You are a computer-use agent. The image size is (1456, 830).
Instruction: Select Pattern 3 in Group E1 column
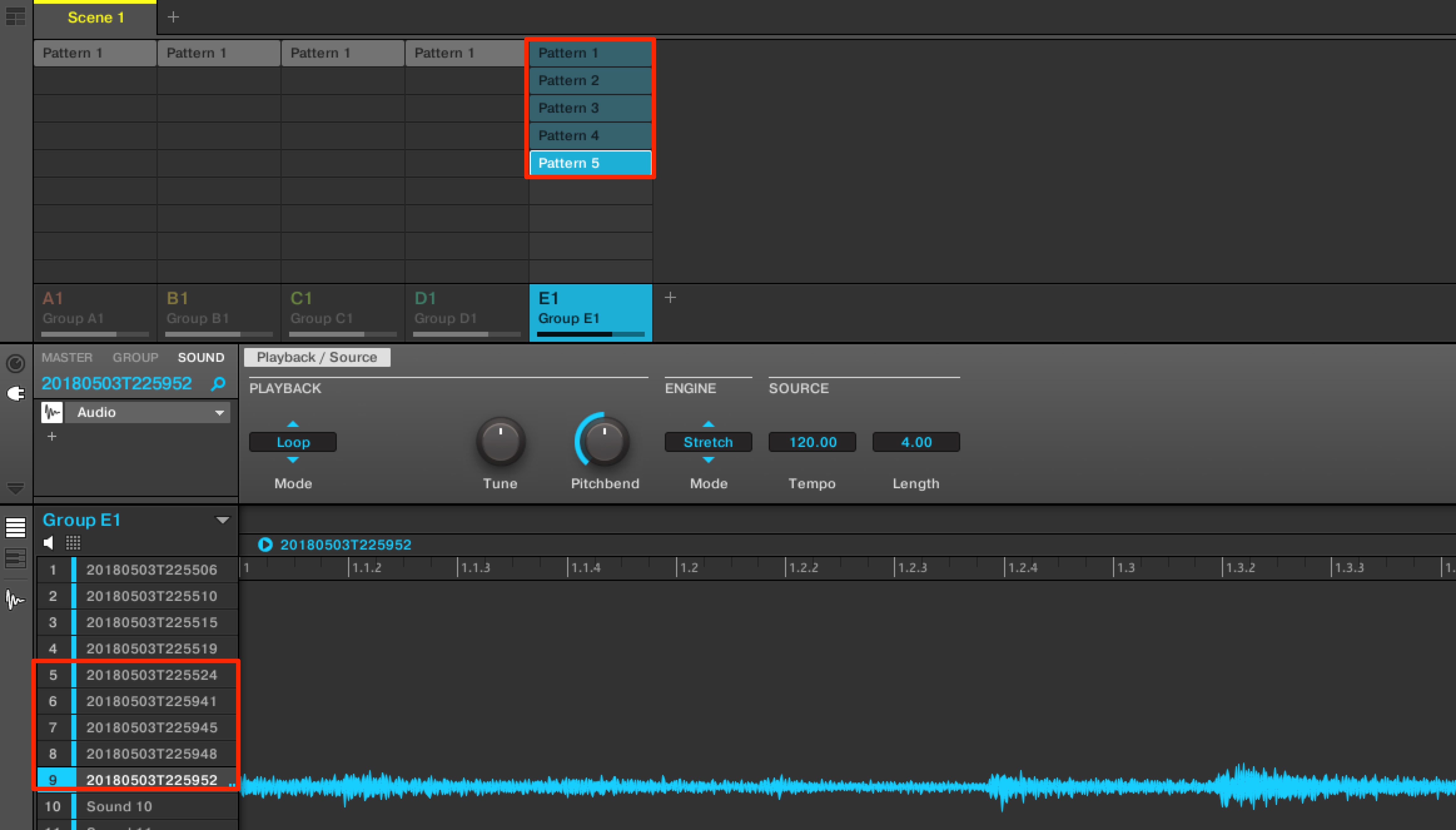591,108
